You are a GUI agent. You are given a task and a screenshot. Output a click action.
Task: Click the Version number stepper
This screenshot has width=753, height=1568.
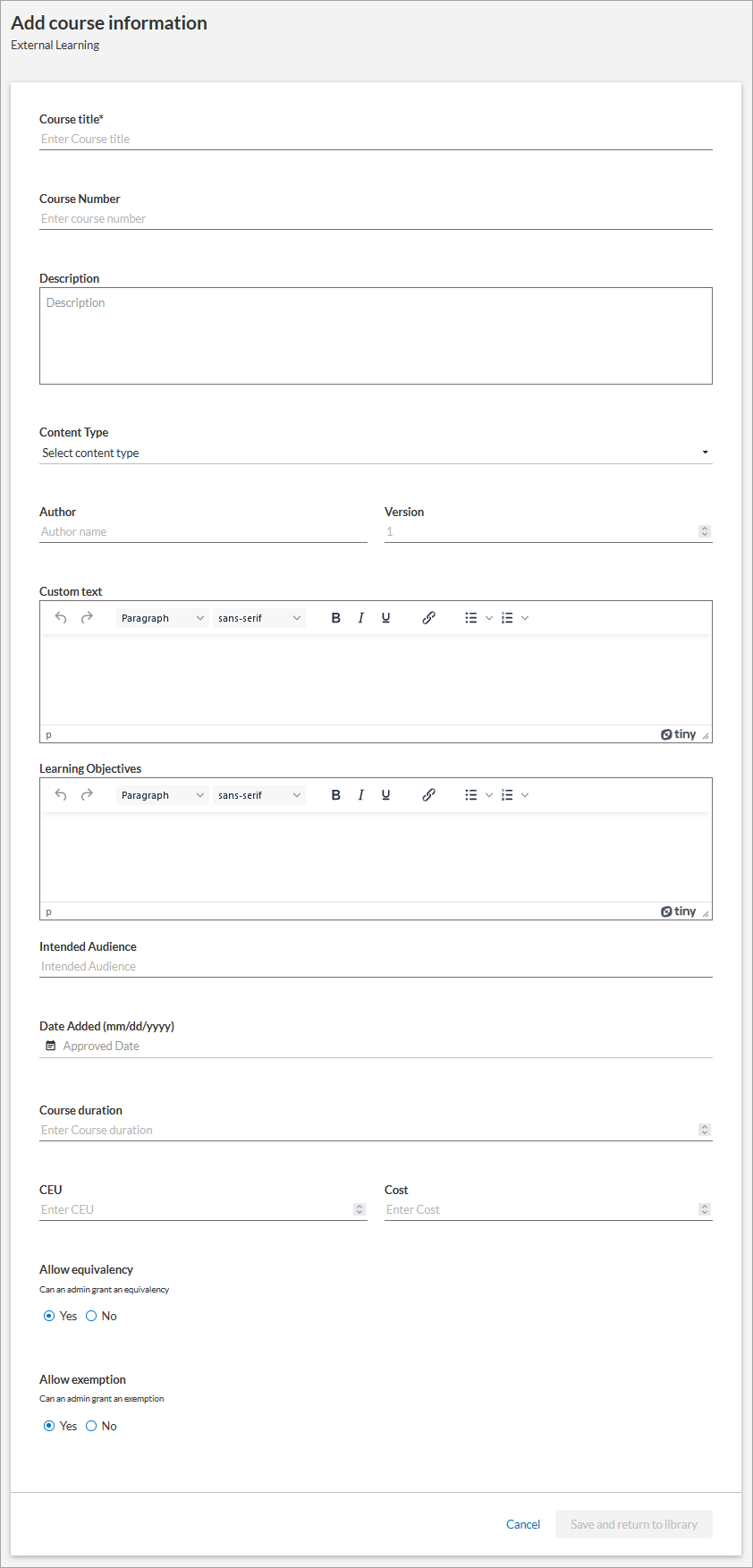click(x=705, y=531)
